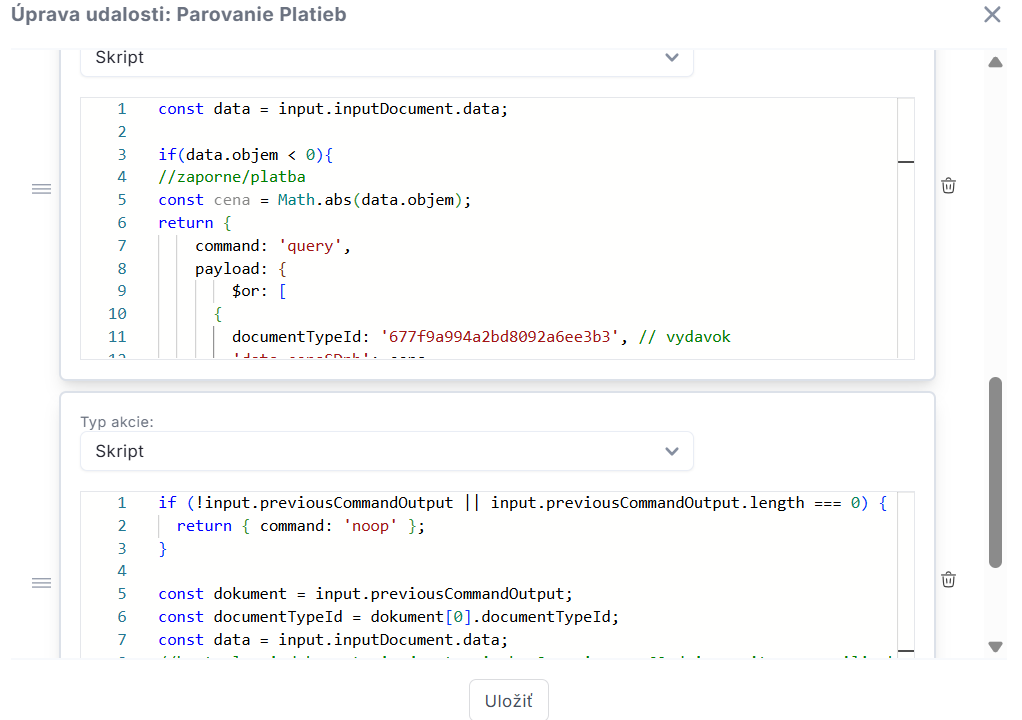Click the documentTypeId string on line 11

pyautogui.click(x=500, y=337)
